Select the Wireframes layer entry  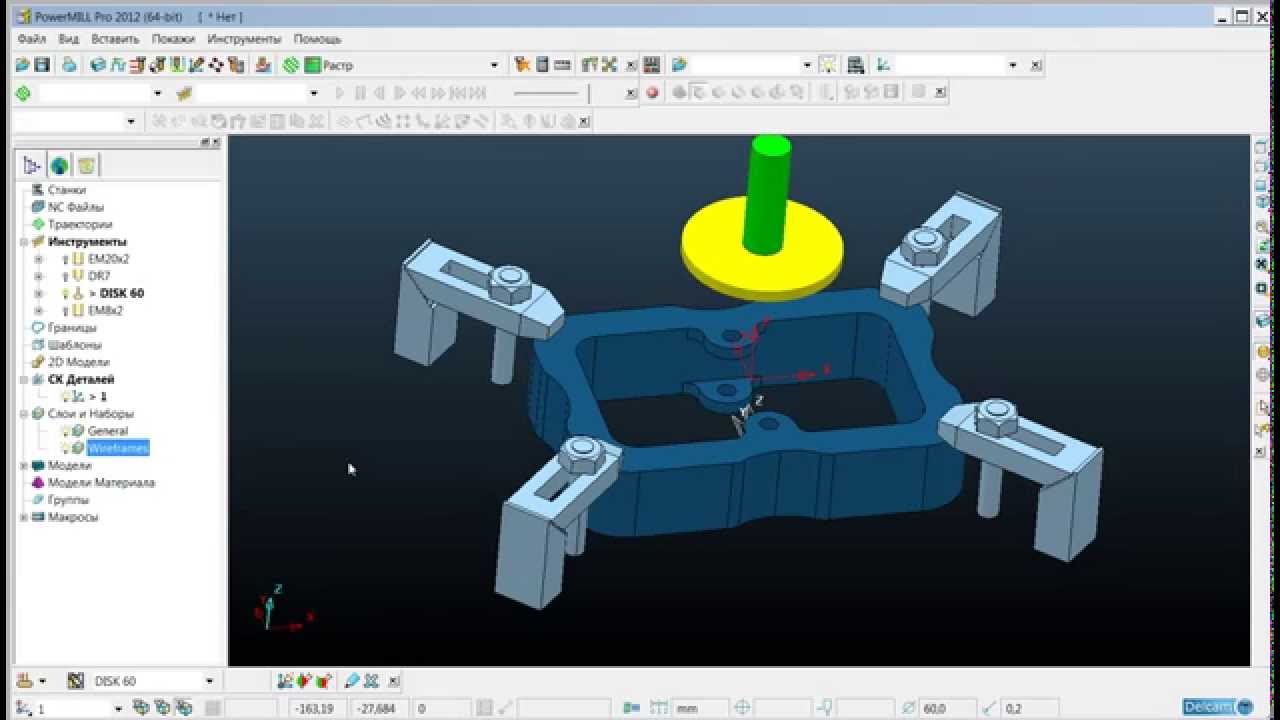pyautogui.click(x=118, y=448)
